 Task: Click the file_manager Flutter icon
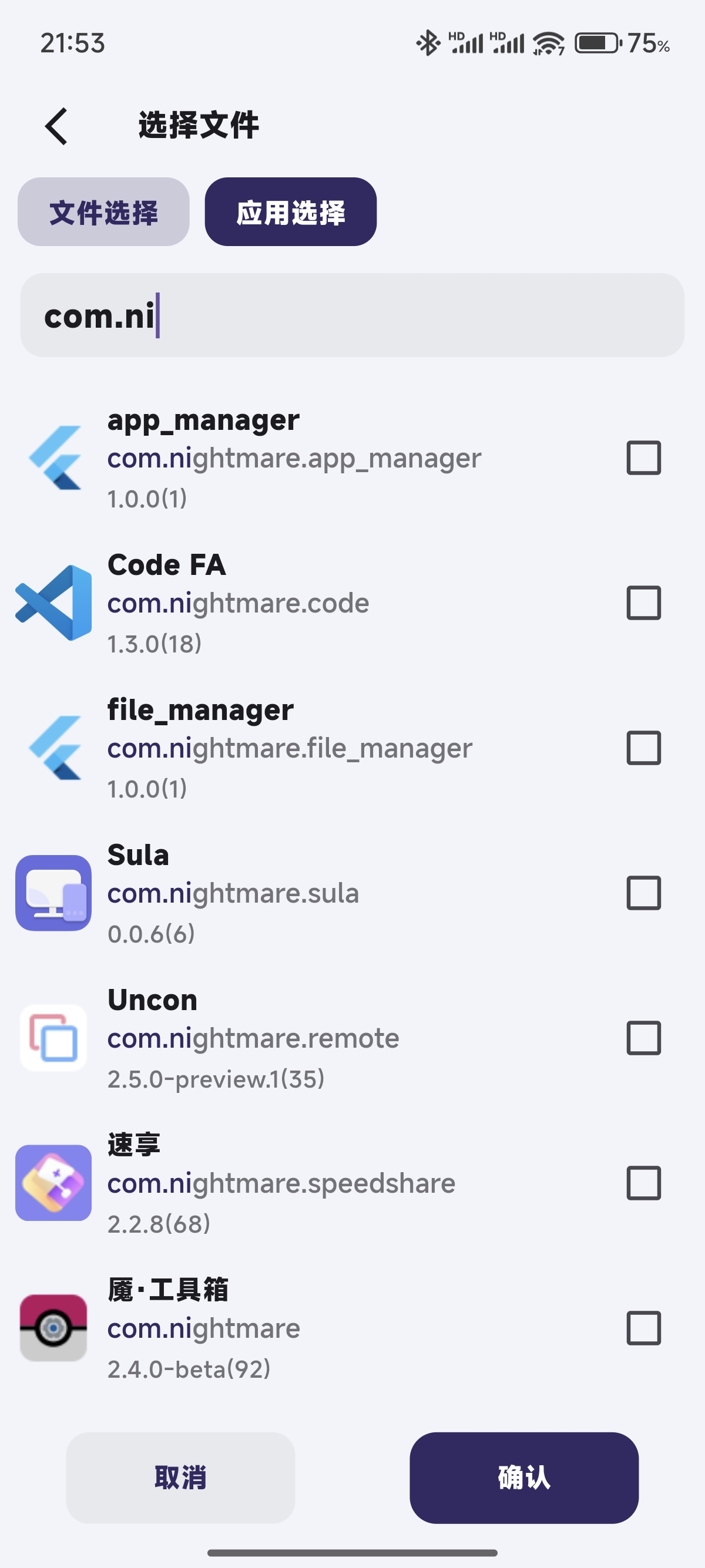pos(55,748)
